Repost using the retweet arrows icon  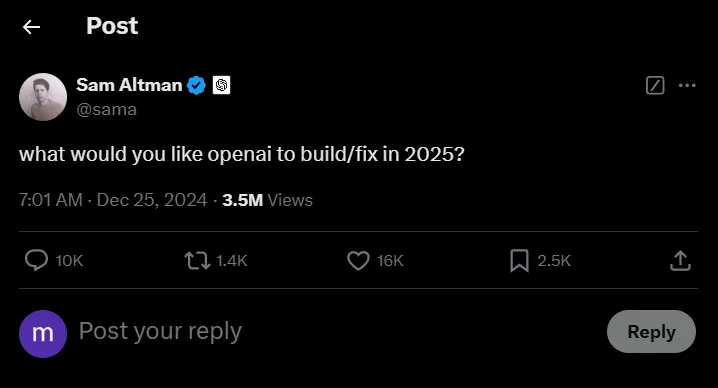pos(197,261)
